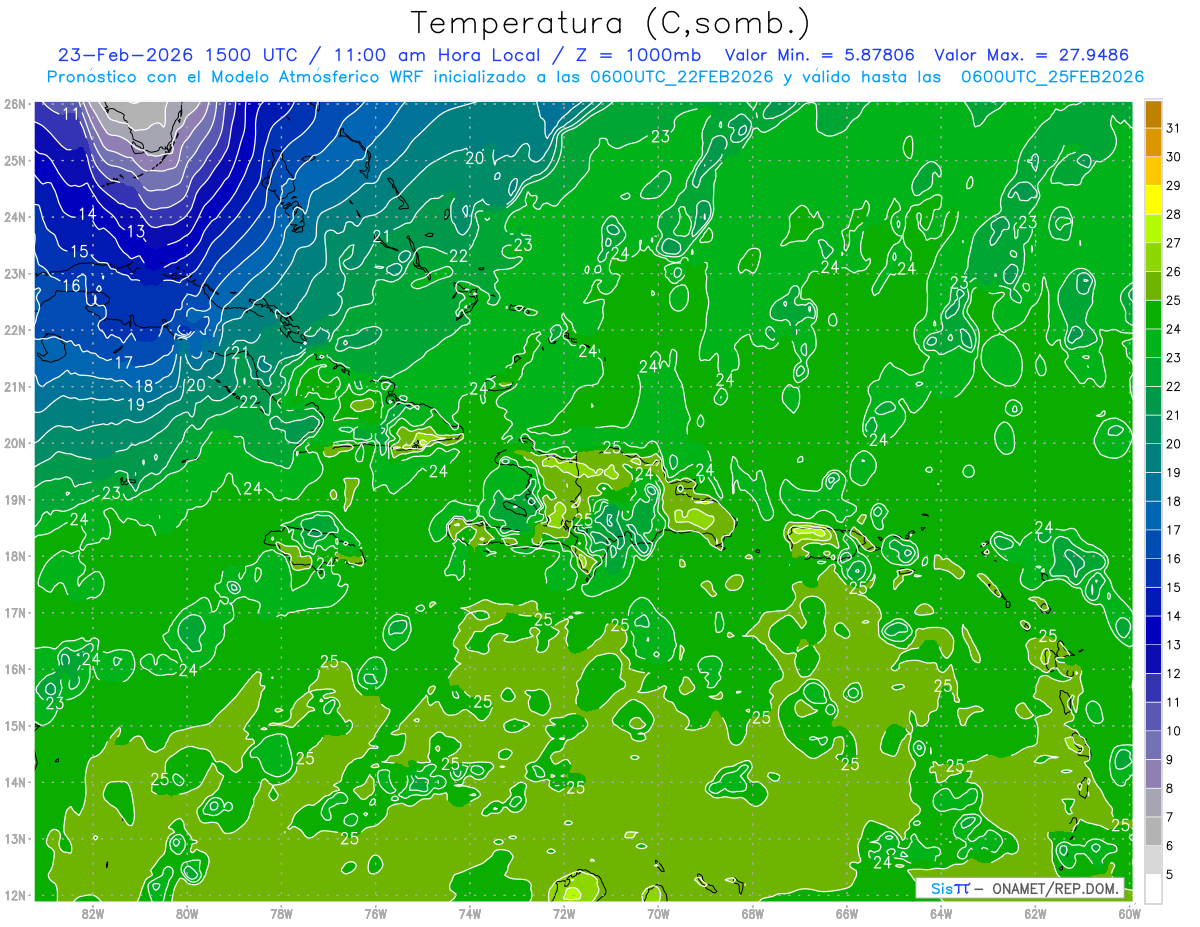Click the "24N" latitude axis label
The width and height of the screenshot is (1200, 927).
coord(14,217)
